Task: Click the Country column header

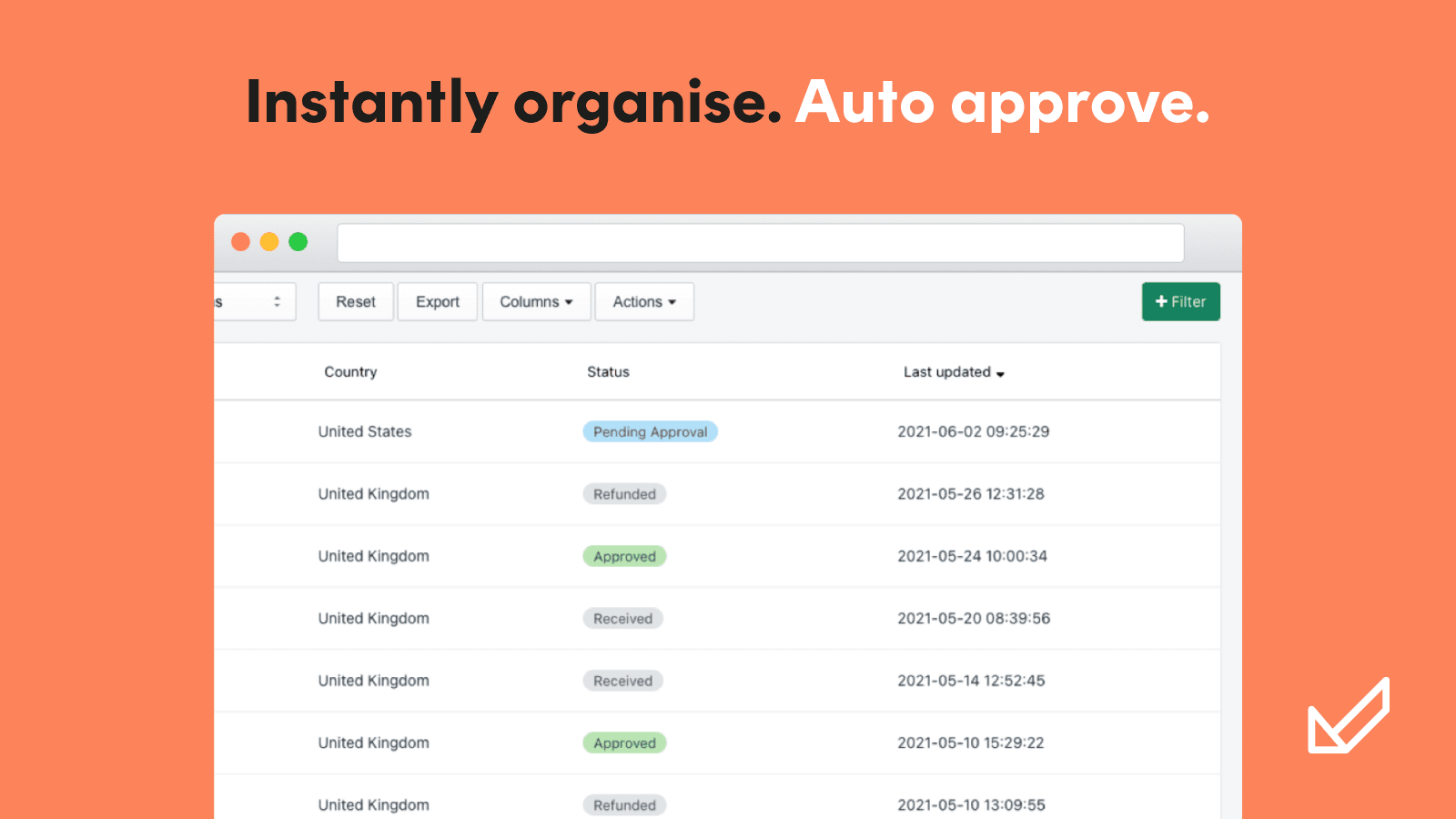Action: pos(351,371)
